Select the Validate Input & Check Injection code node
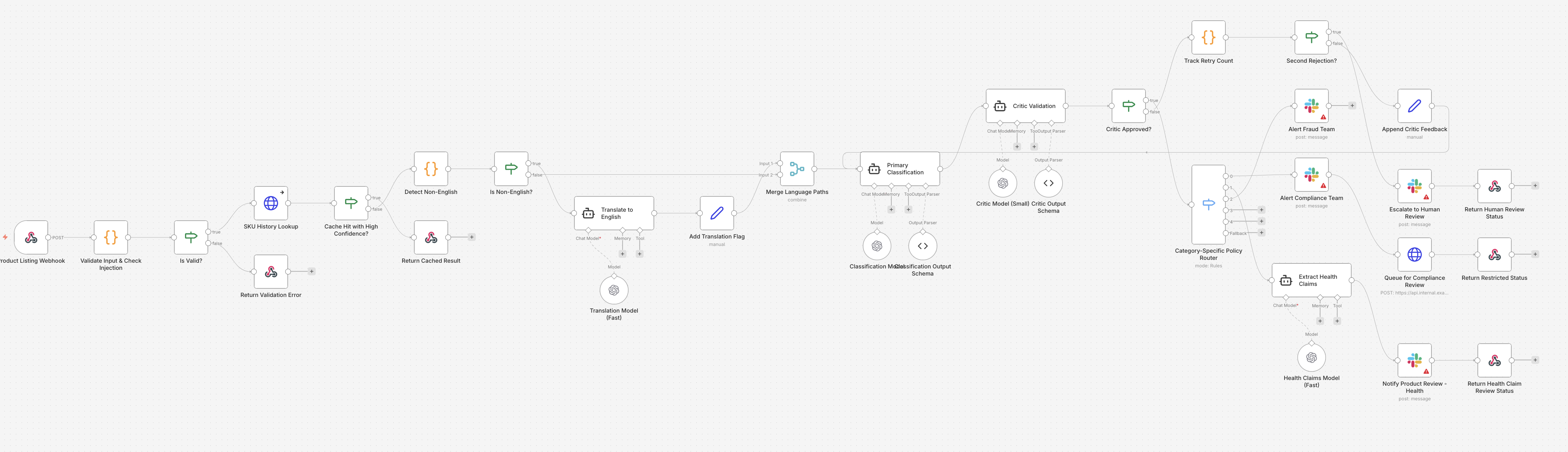 110,238
